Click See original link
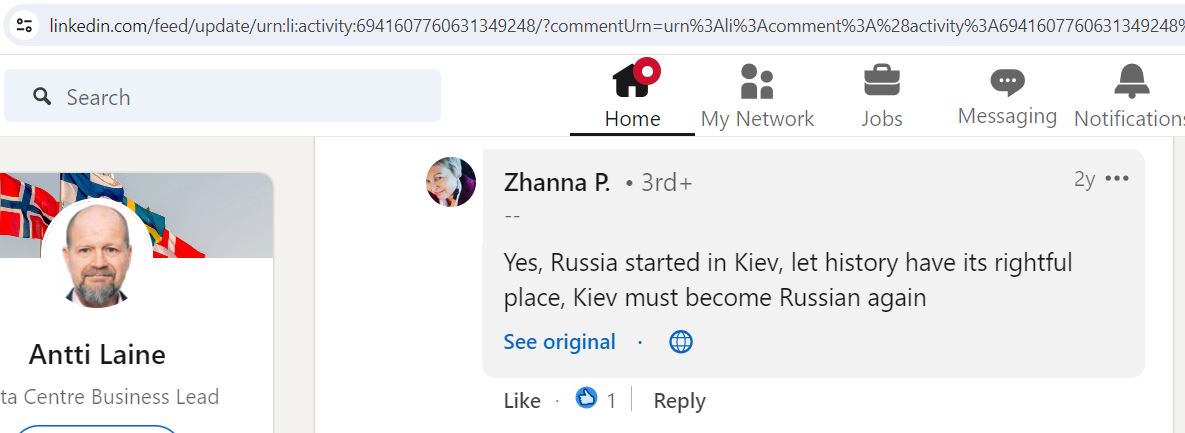 click(x=559, y=342)
